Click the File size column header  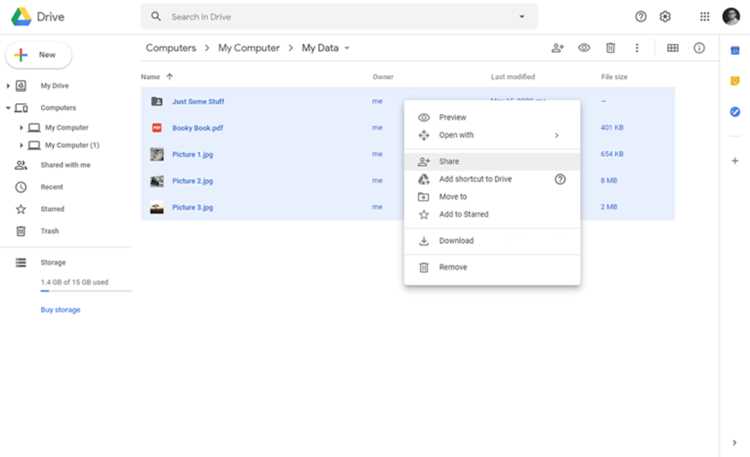click(614, 77)
